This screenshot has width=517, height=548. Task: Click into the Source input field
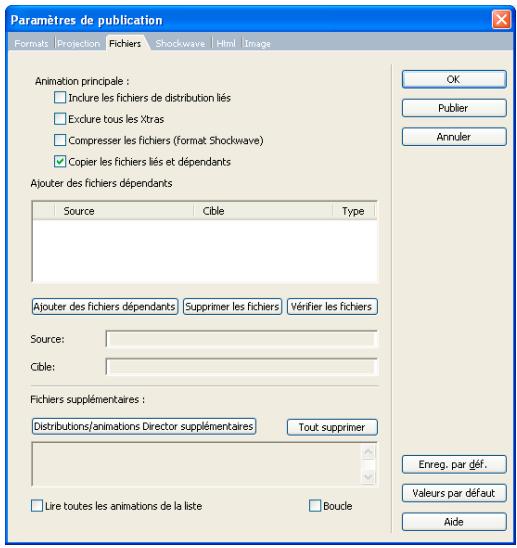point(242,339)
